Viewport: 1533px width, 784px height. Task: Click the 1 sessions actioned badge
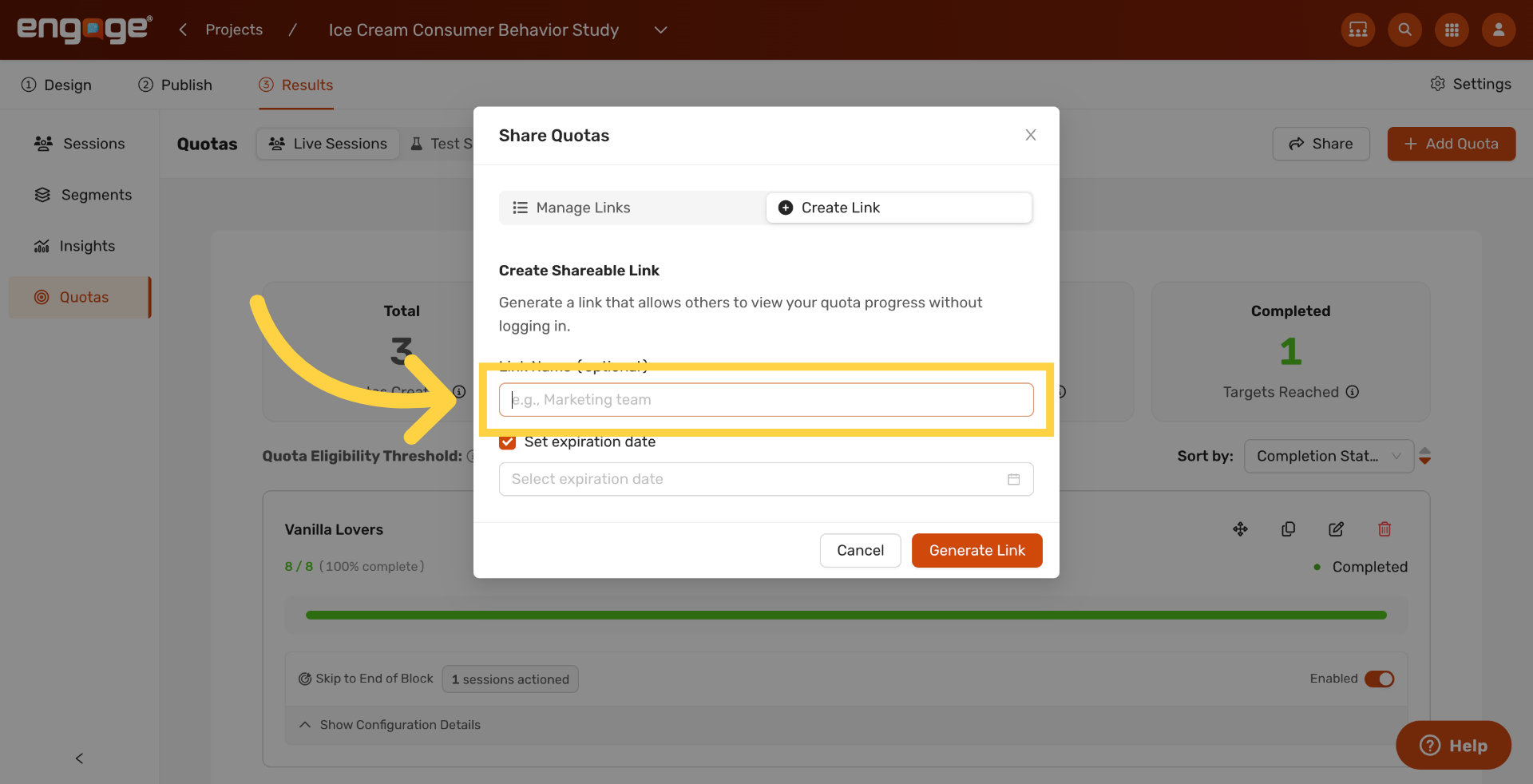pos(510,679)
